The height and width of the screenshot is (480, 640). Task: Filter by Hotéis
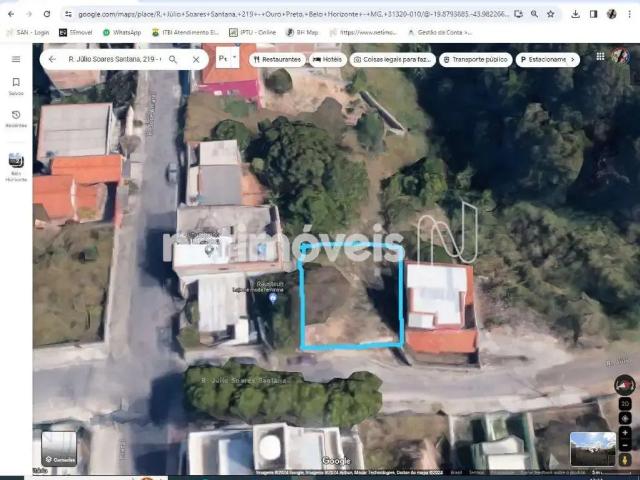click(328, 60)
